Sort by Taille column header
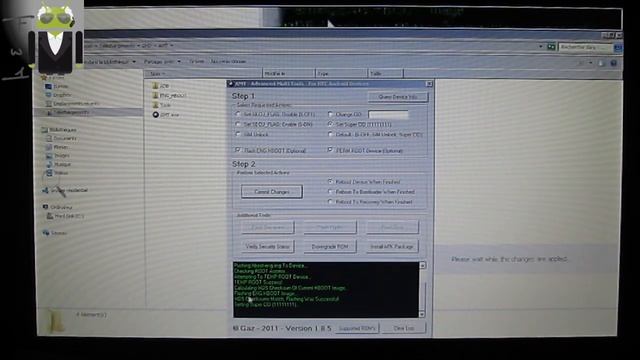 coord(386,73)
